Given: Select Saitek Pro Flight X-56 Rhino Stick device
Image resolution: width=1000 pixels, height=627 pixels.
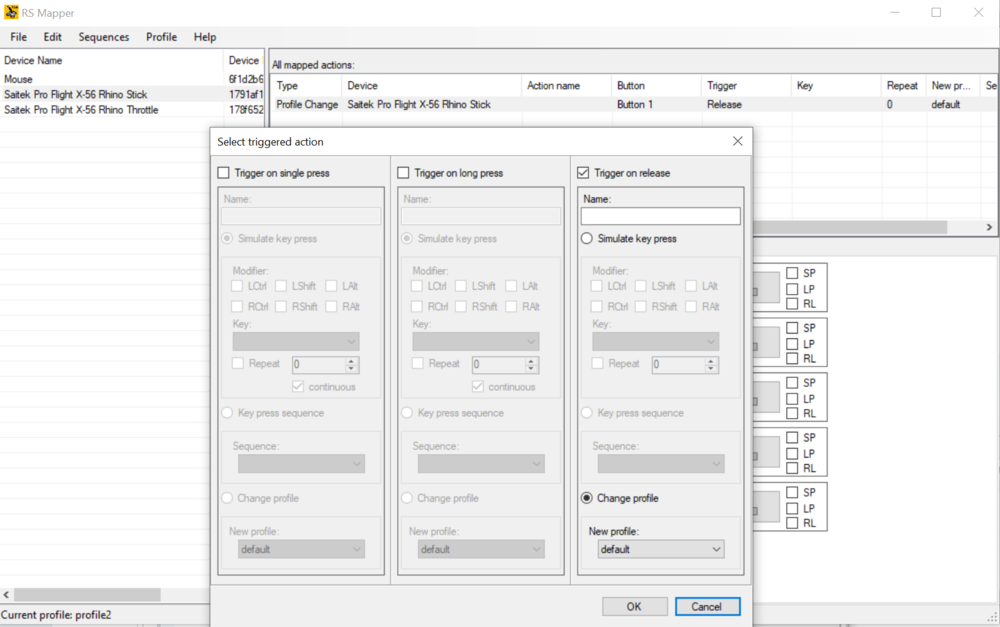Looking at the screenshot, I should [x=132, y=94].
